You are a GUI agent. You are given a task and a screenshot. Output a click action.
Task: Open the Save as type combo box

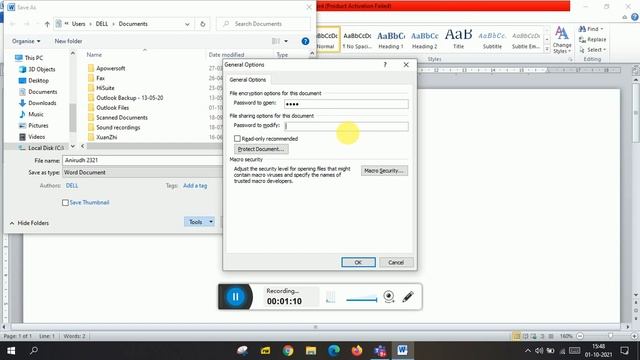tap(143, 172)
